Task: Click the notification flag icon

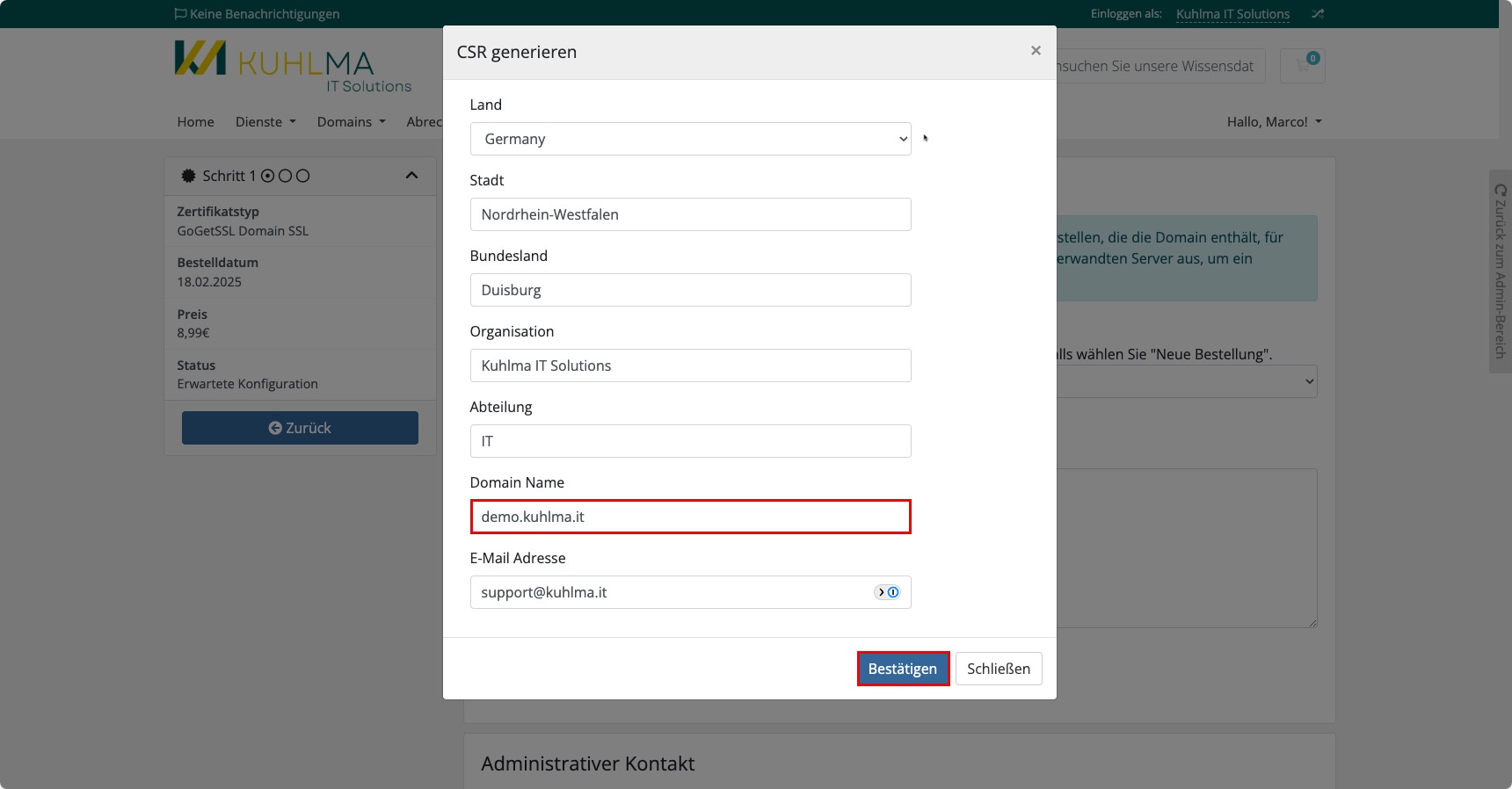Action: coord(180,14)
